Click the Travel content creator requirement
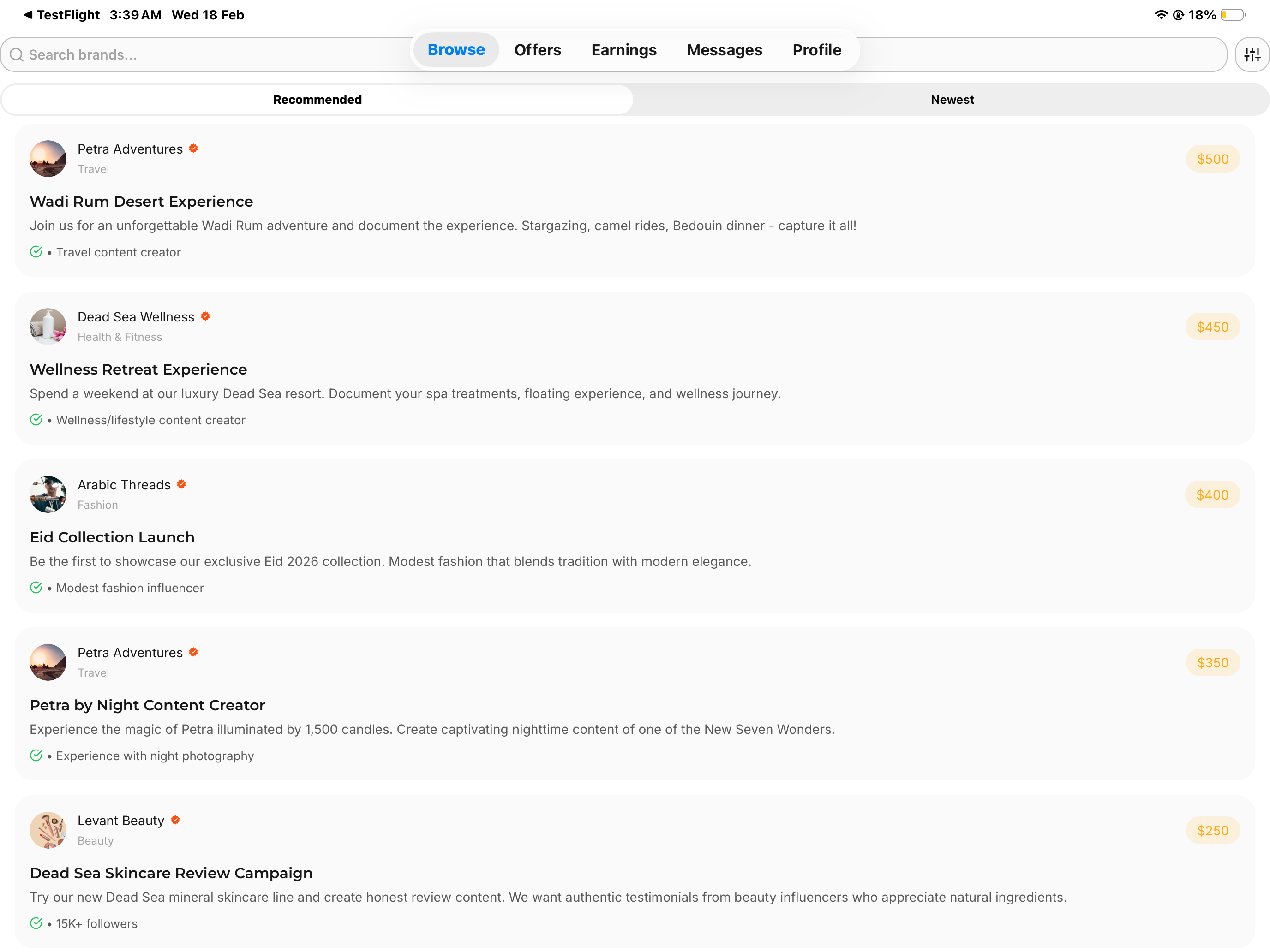The width and height of the screenshot is (1270, 952). click(x=118, y=252)
